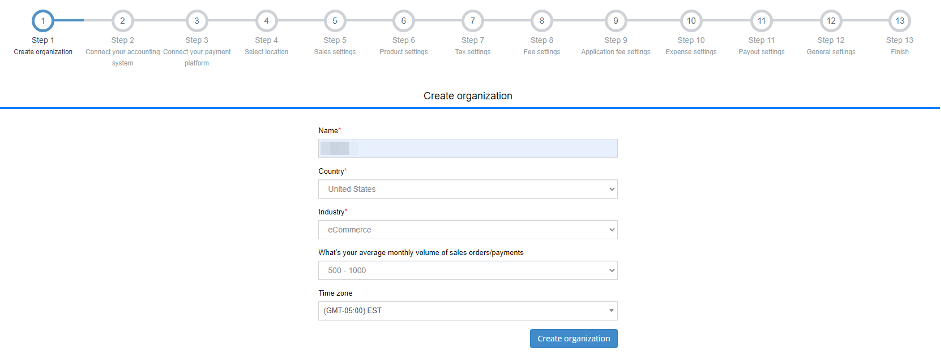Jump to Step 5 Sales settings circle
This screenshot has width=941, height=360.
point(335,21)
